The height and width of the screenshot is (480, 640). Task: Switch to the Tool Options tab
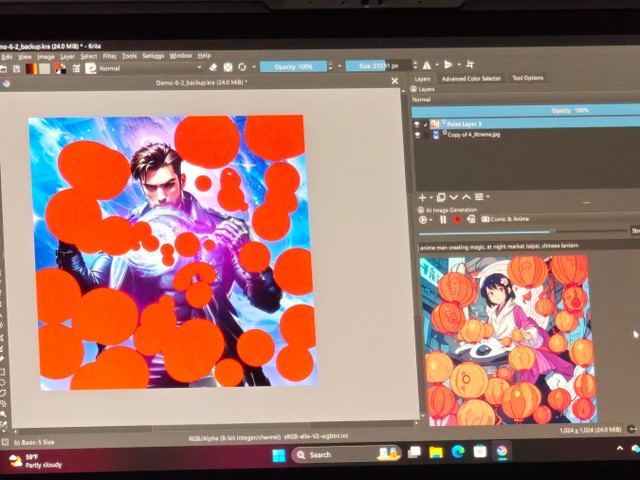528,78
